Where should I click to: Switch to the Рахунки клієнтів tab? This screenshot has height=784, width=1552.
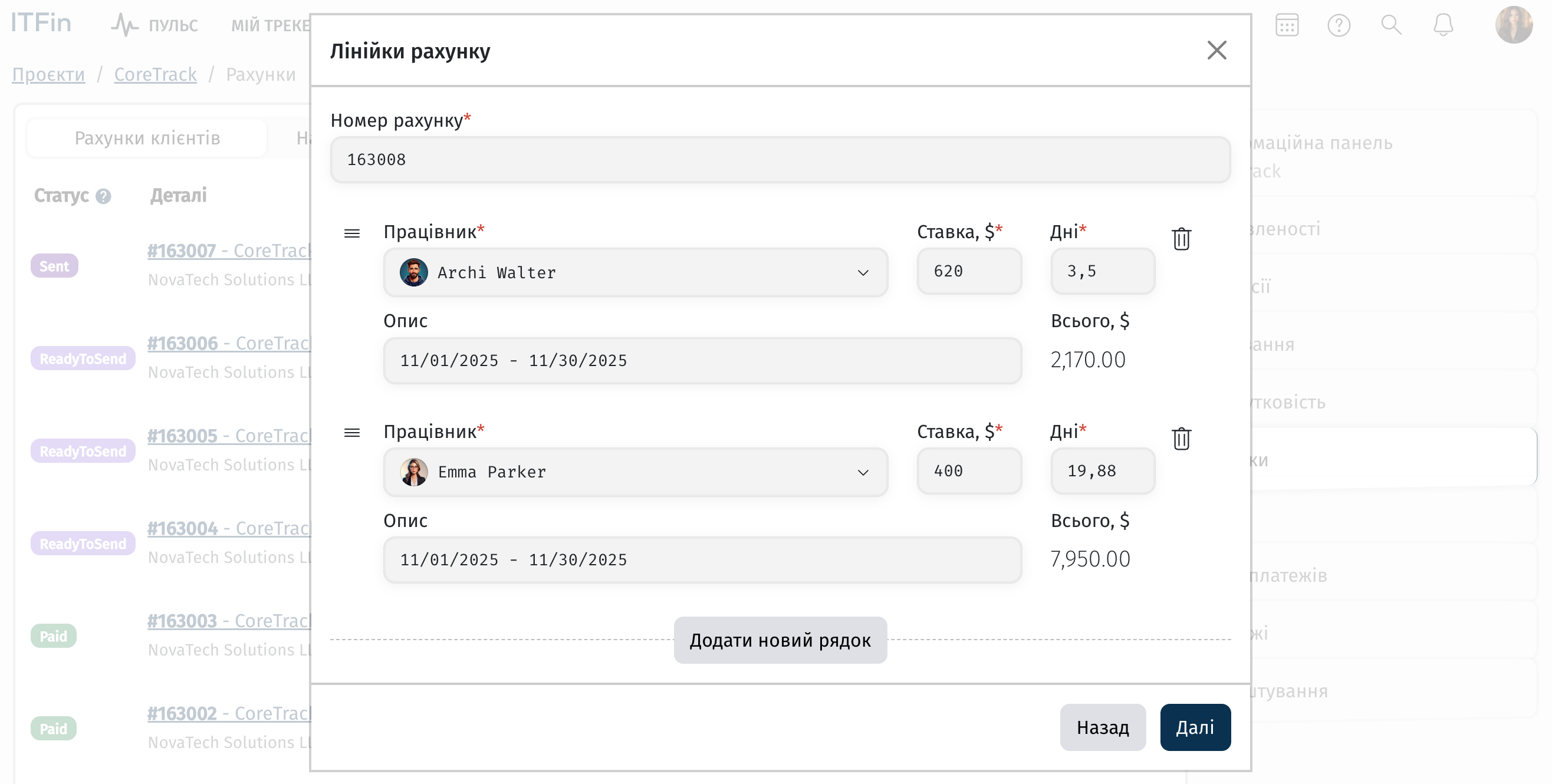tap(147, 139)
